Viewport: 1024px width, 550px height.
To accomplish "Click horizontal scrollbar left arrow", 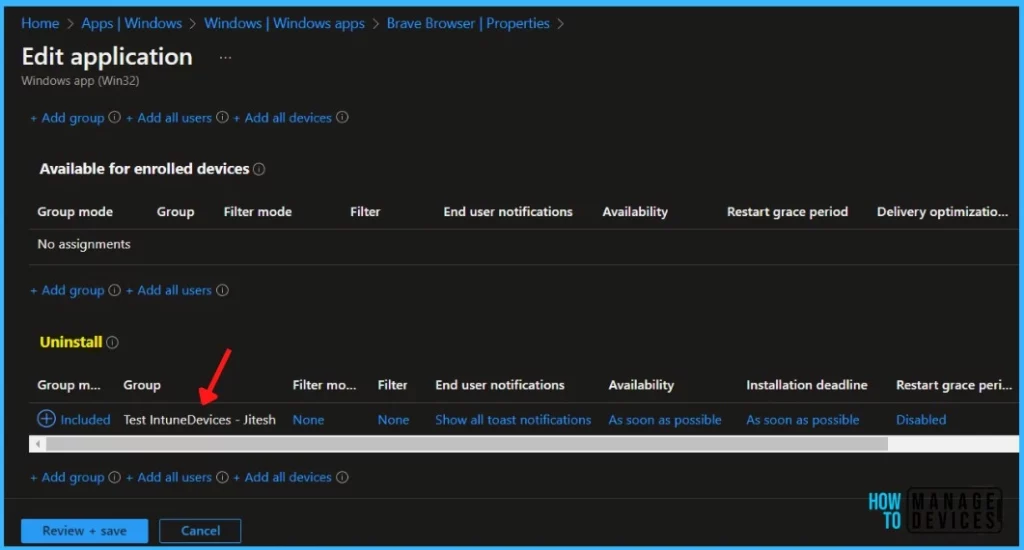I will (37, 444).
